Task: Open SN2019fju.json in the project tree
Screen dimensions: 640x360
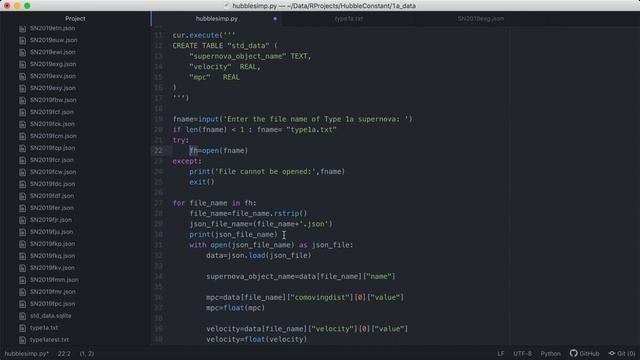Action: coord(51,232)
